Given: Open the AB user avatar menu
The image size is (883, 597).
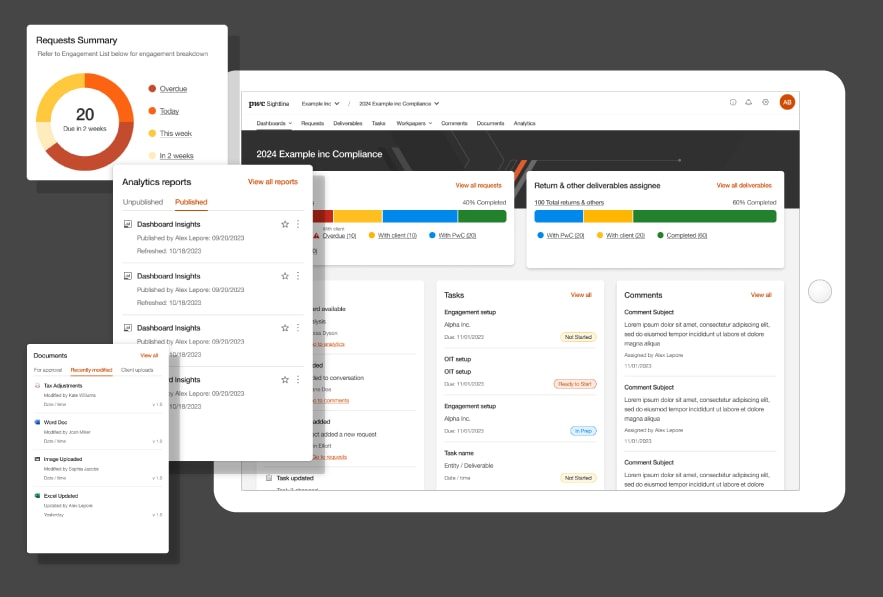Looking at the screenshot, I should point(787,102).
